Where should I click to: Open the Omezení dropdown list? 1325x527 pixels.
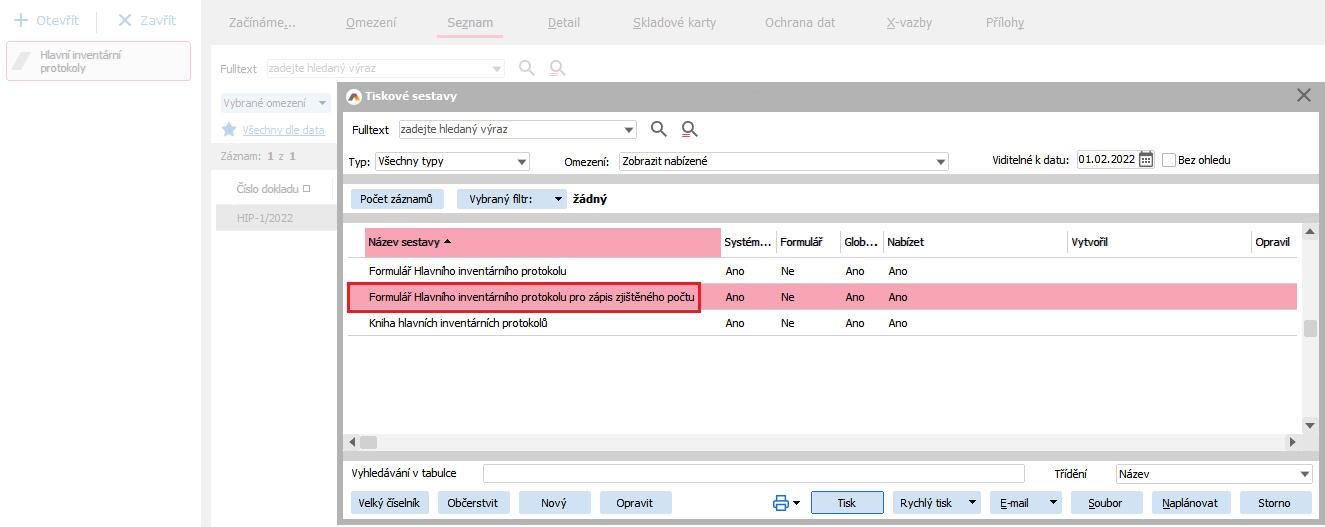coord(940,161)
